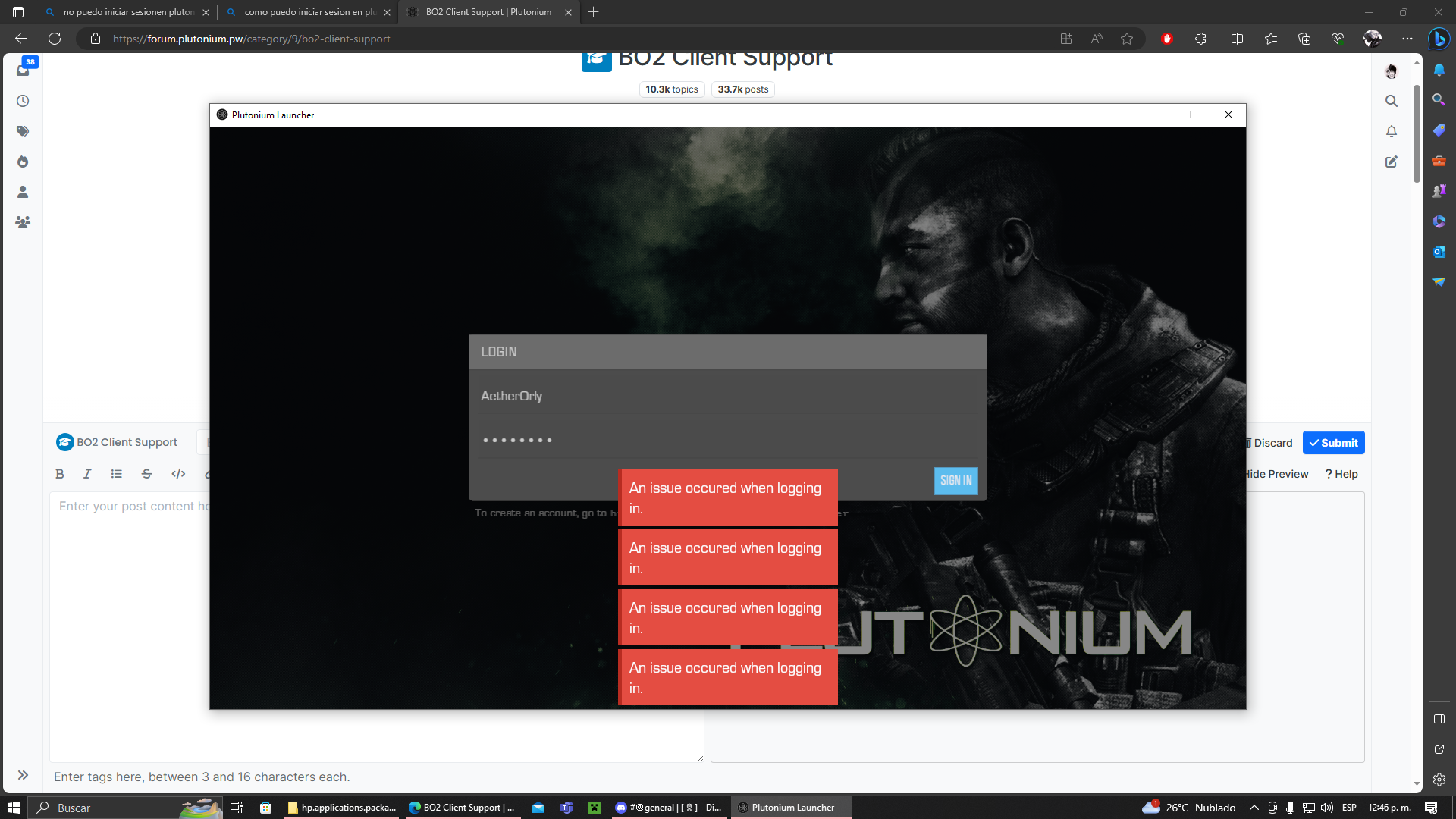The width and height of the screenshot is (1456, 819).
Task: Open Recent topics clock icon
Action: click(23, 101)
